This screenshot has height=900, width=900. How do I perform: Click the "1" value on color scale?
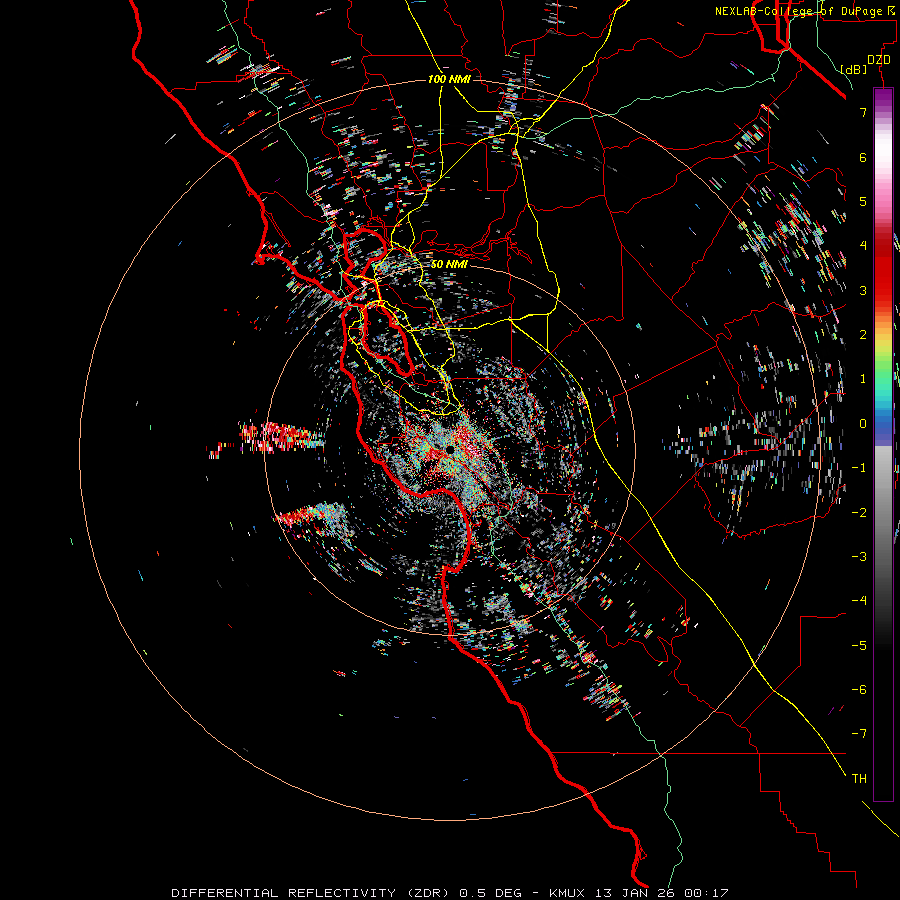(x=863, y=379)
